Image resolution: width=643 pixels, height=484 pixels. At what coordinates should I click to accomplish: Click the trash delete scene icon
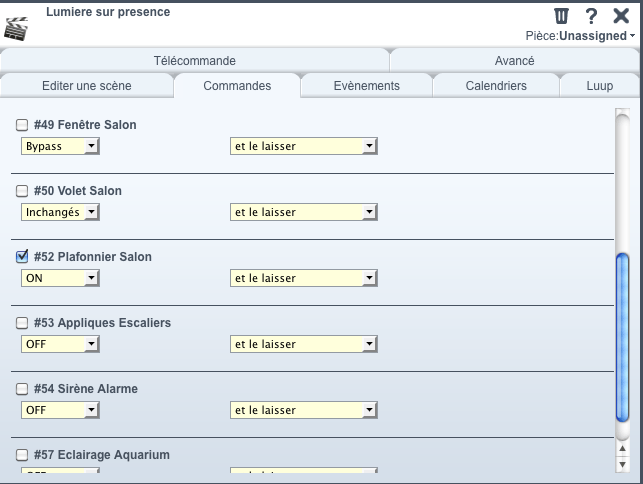click(x=561, y=16)
